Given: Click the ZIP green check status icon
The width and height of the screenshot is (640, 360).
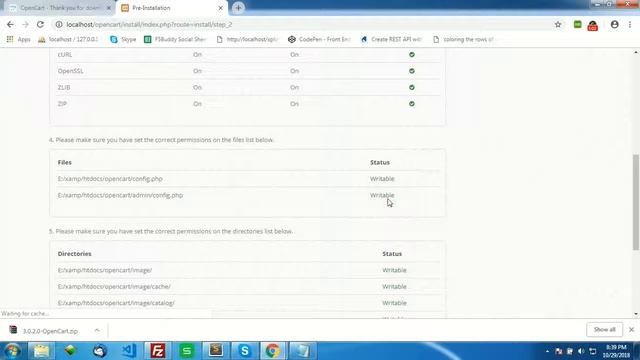Looking at the screenshot, I should coord(412,104).
